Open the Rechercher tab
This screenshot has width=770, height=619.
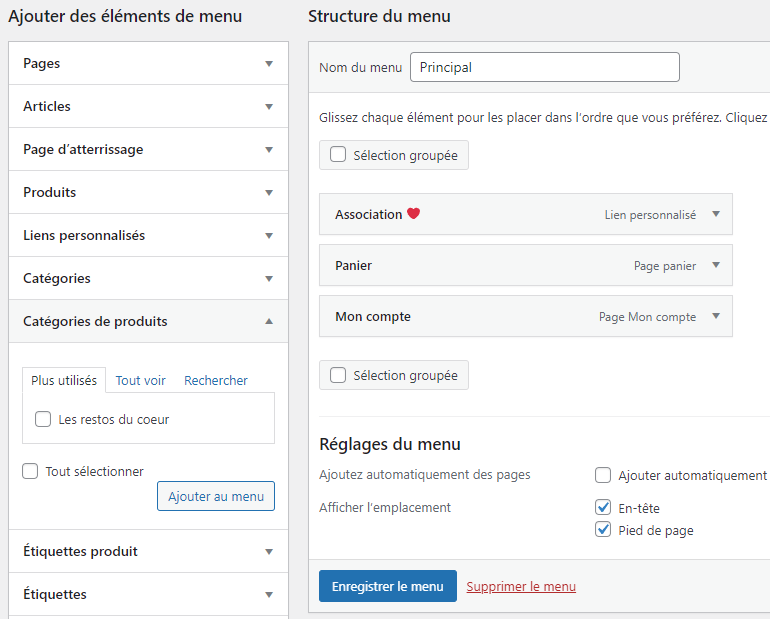[216, 380]
